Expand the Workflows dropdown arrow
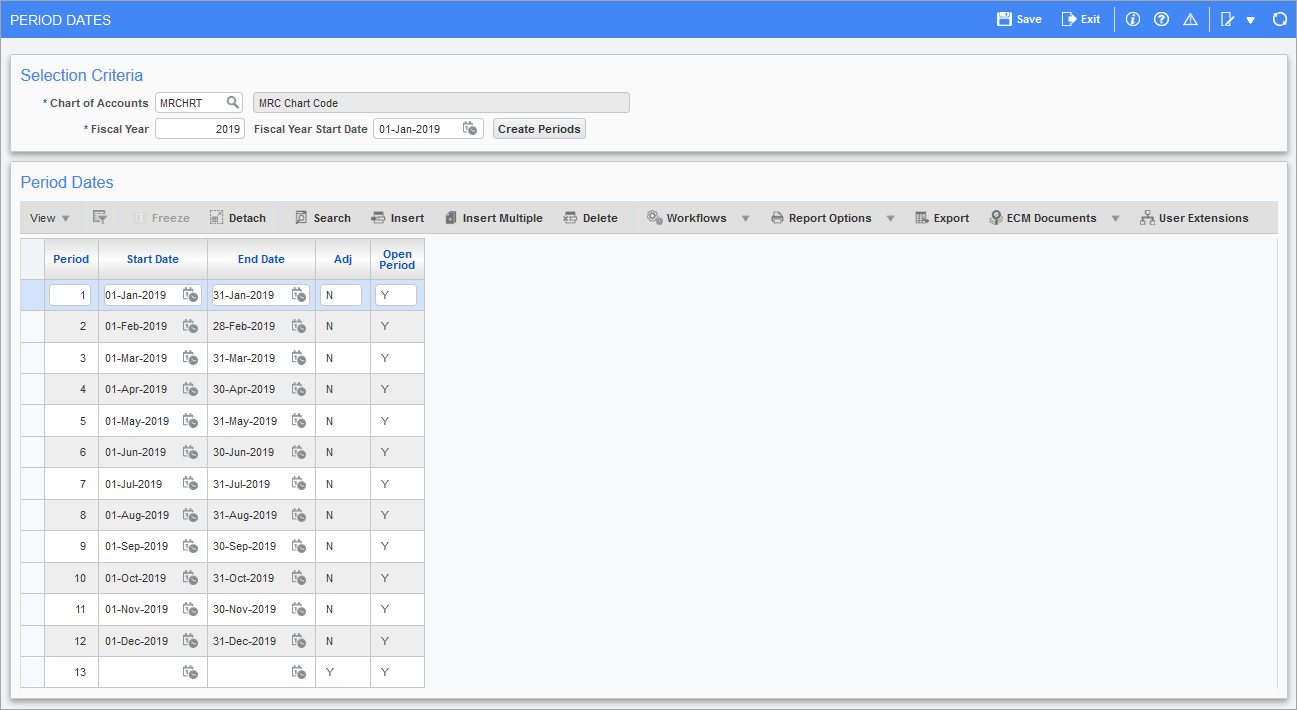Image resolution: width=1297 pixels, height=710 pixels. pyautogui.click(x=745, y=218)
